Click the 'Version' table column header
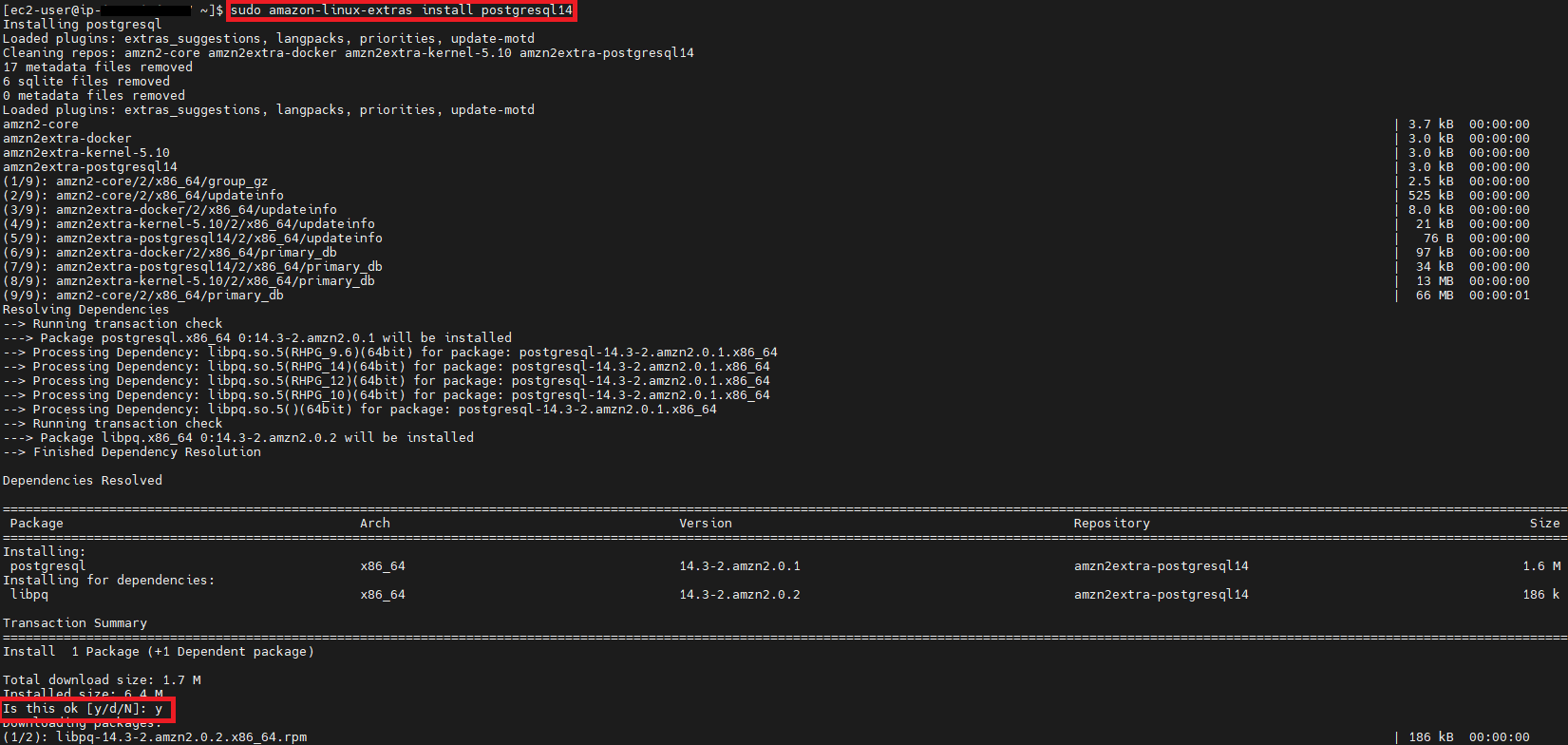Screen dimensions: 1568x745 click(706, 524)
